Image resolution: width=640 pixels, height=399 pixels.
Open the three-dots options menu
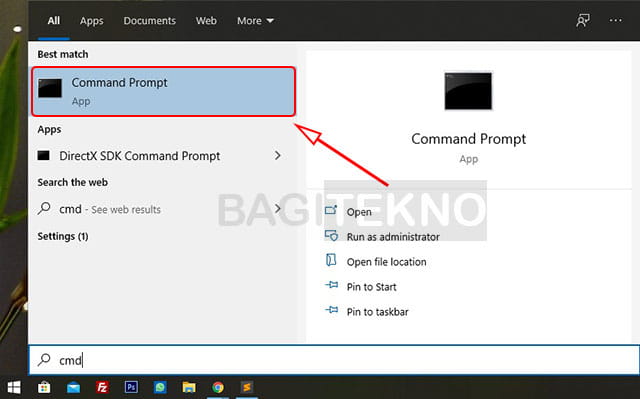click(x=616, y=20)
